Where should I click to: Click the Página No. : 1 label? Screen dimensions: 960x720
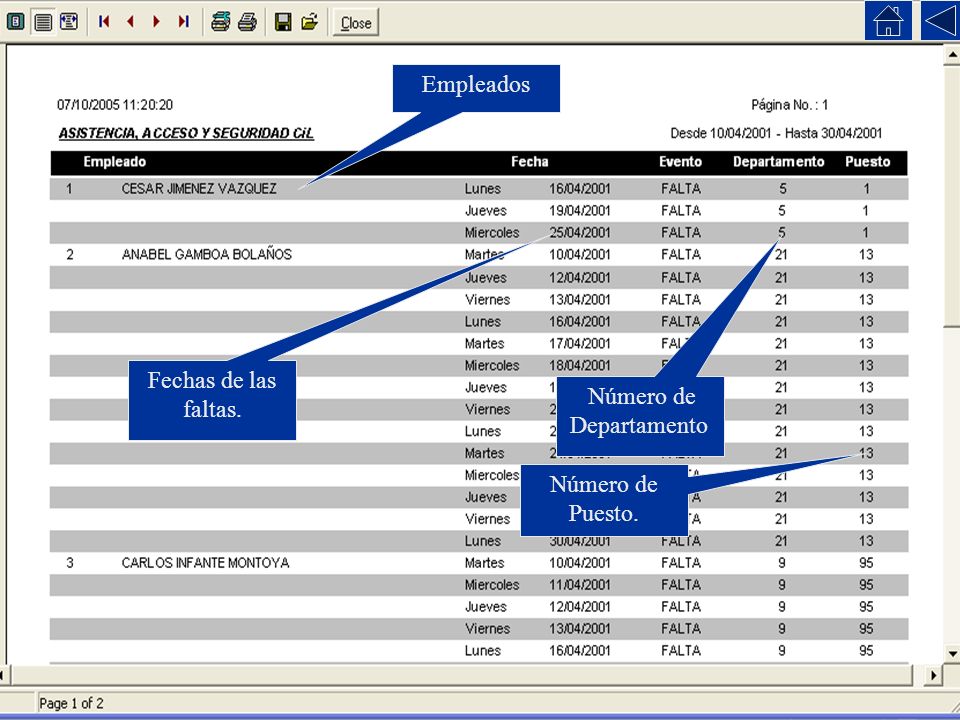[790, 105]
